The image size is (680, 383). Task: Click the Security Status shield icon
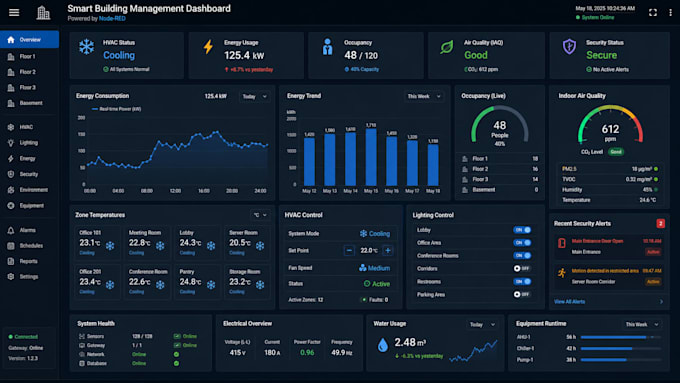[x=569, y=47]
